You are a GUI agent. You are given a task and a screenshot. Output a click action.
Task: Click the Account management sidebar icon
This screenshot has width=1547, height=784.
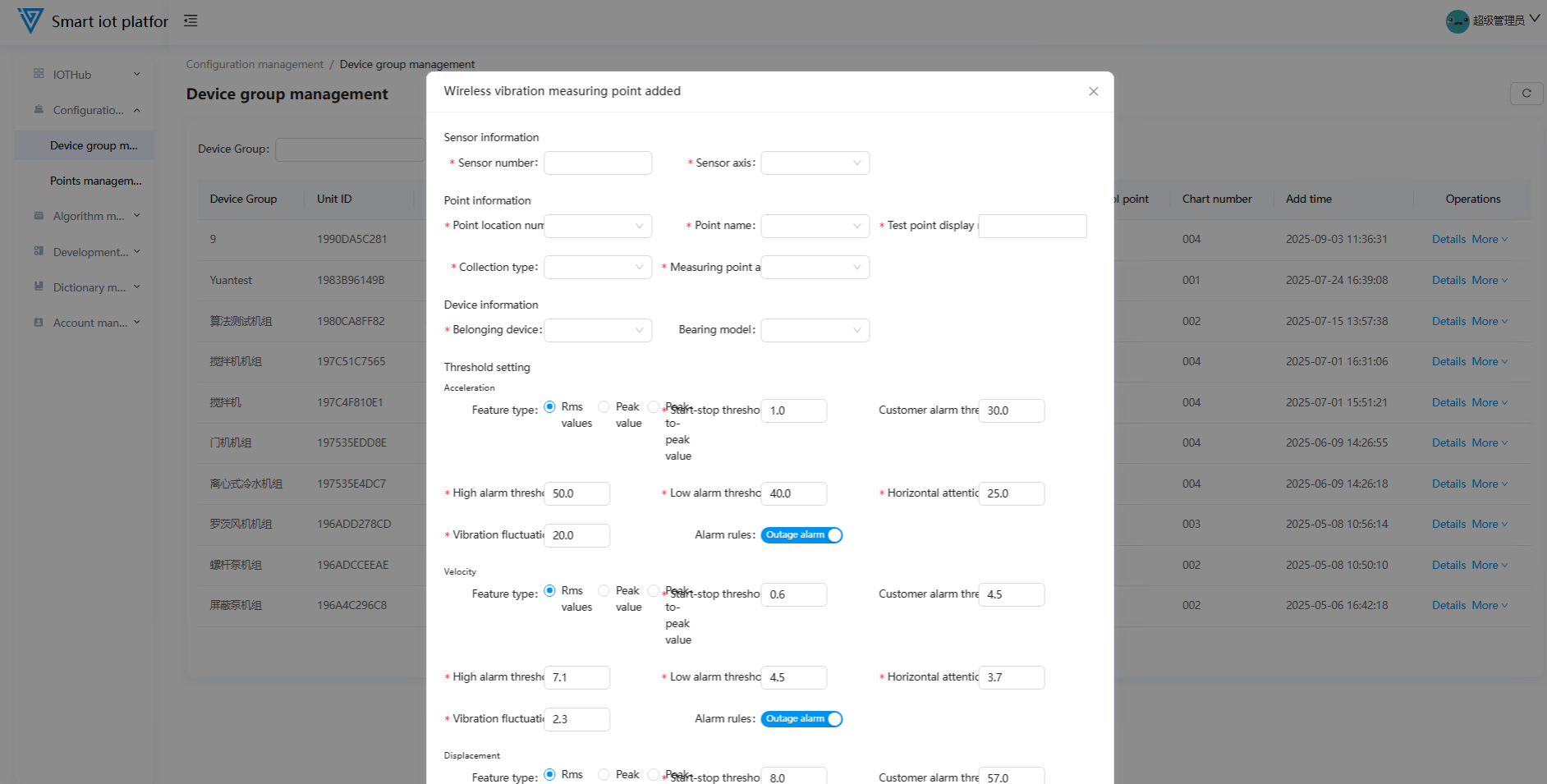point(39,323)
